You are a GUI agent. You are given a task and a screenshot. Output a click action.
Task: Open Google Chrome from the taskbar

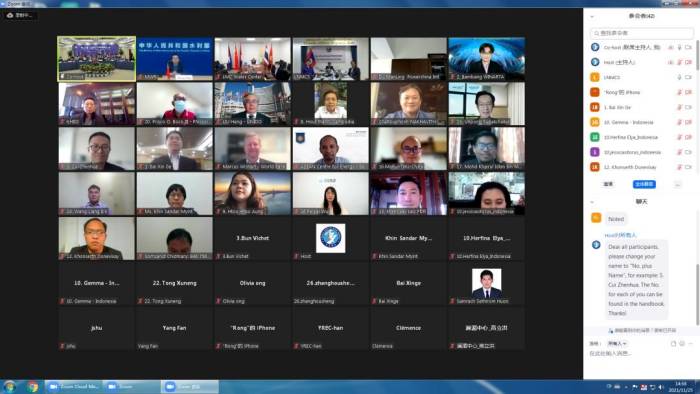coord(32,386)
